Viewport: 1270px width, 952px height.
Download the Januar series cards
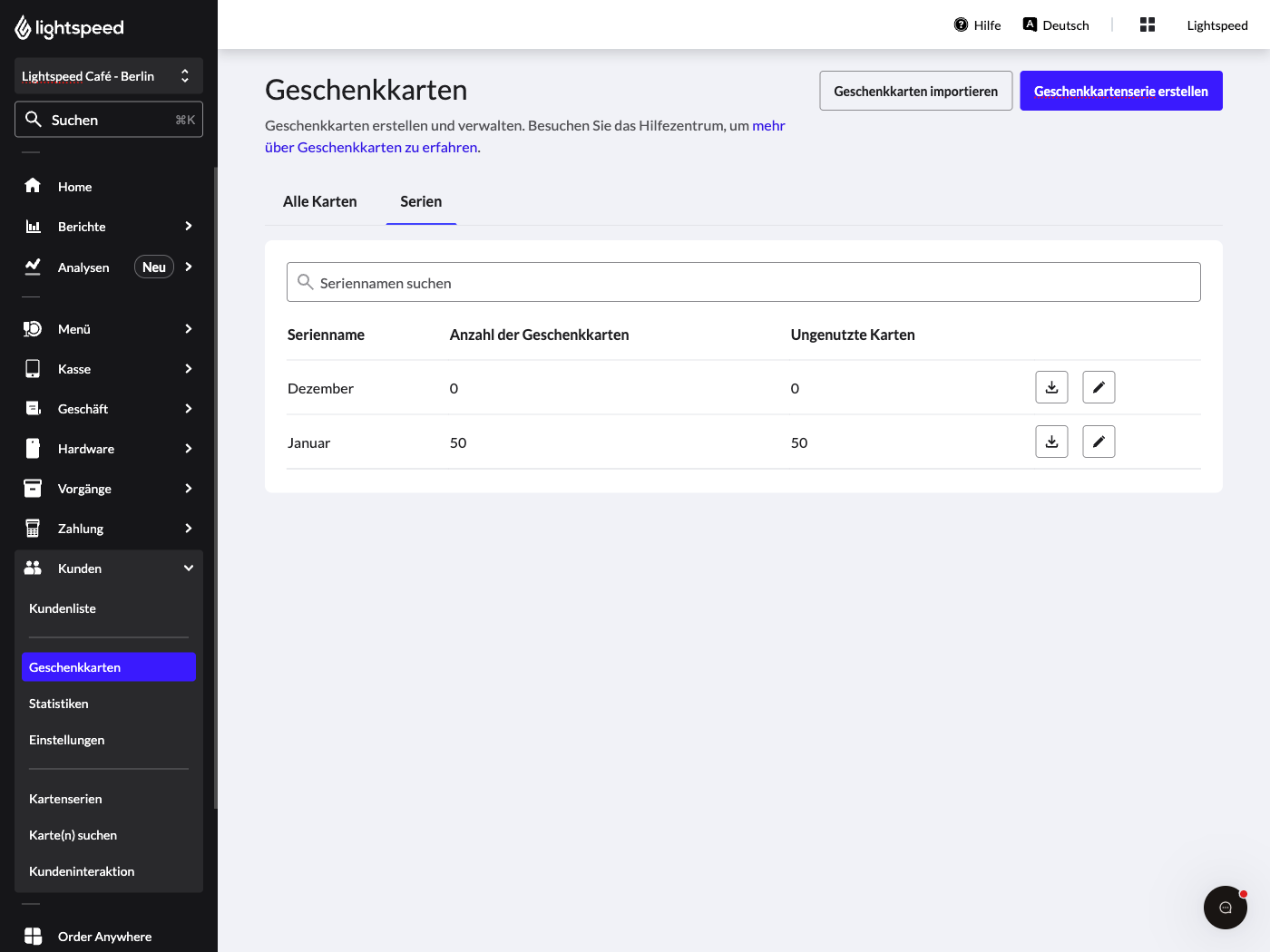(x=1051, y=442)
